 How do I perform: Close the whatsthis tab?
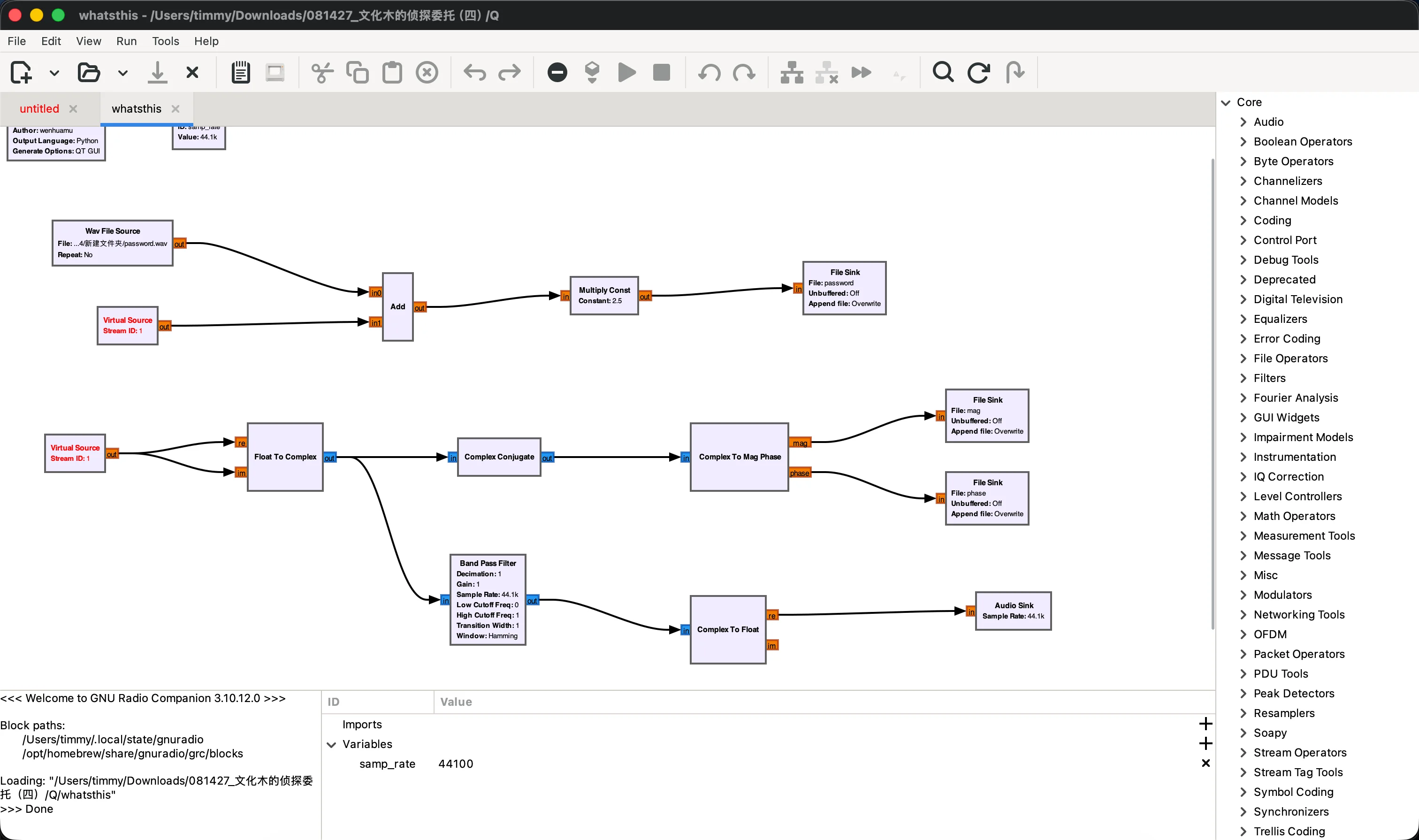[175, 109]
